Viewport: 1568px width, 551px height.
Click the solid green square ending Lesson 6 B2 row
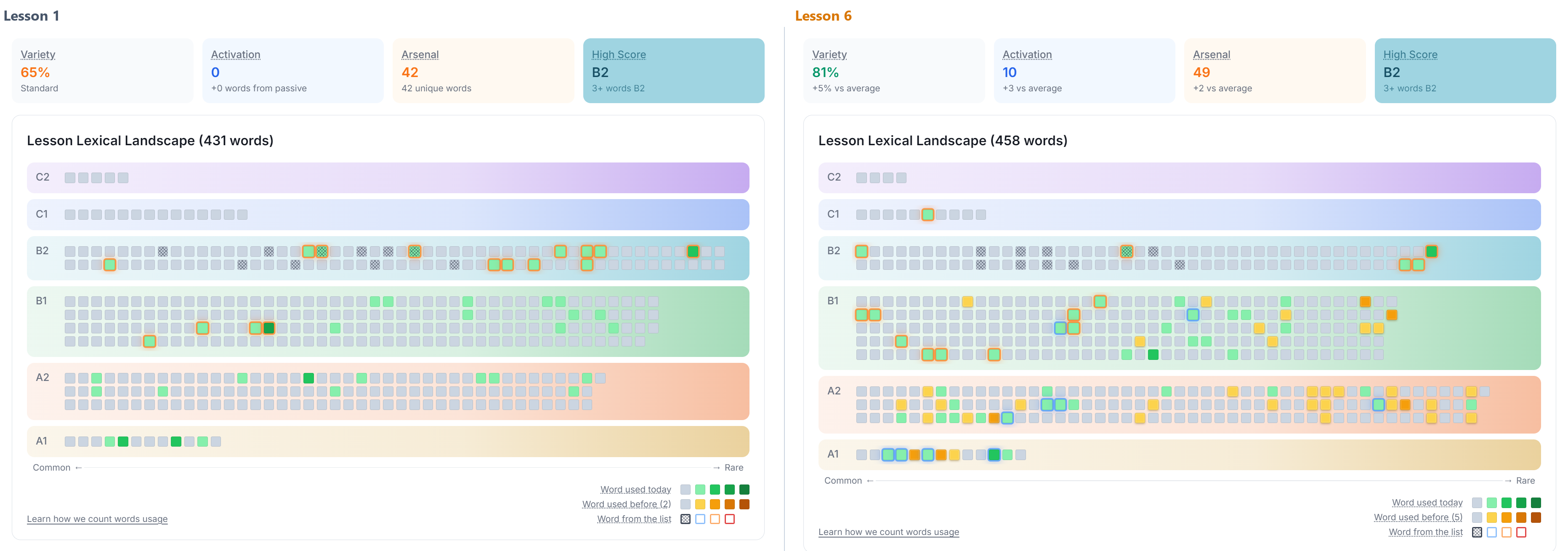pos(1431,251)
